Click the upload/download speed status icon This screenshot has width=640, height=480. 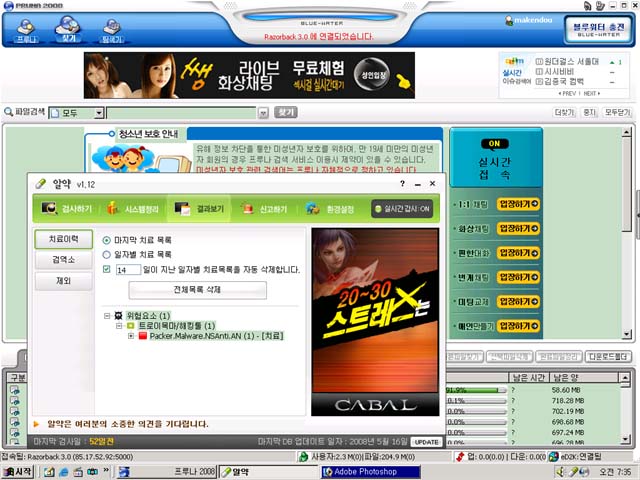460,457
